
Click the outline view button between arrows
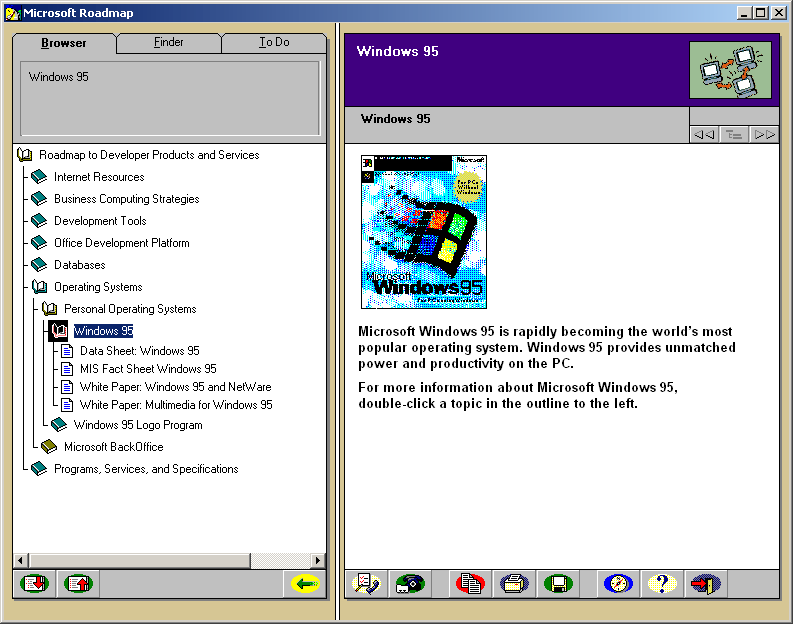coord(734,135)
